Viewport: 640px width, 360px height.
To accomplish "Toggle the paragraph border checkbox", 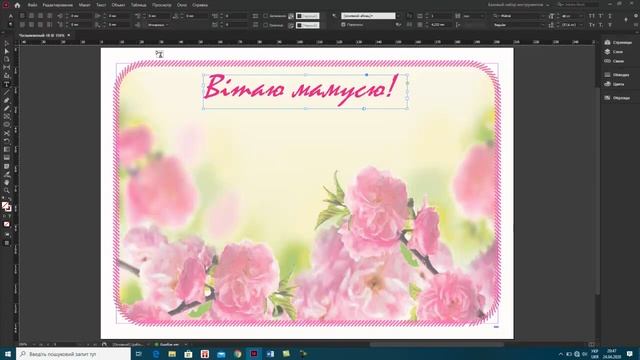I will point(266,25).
